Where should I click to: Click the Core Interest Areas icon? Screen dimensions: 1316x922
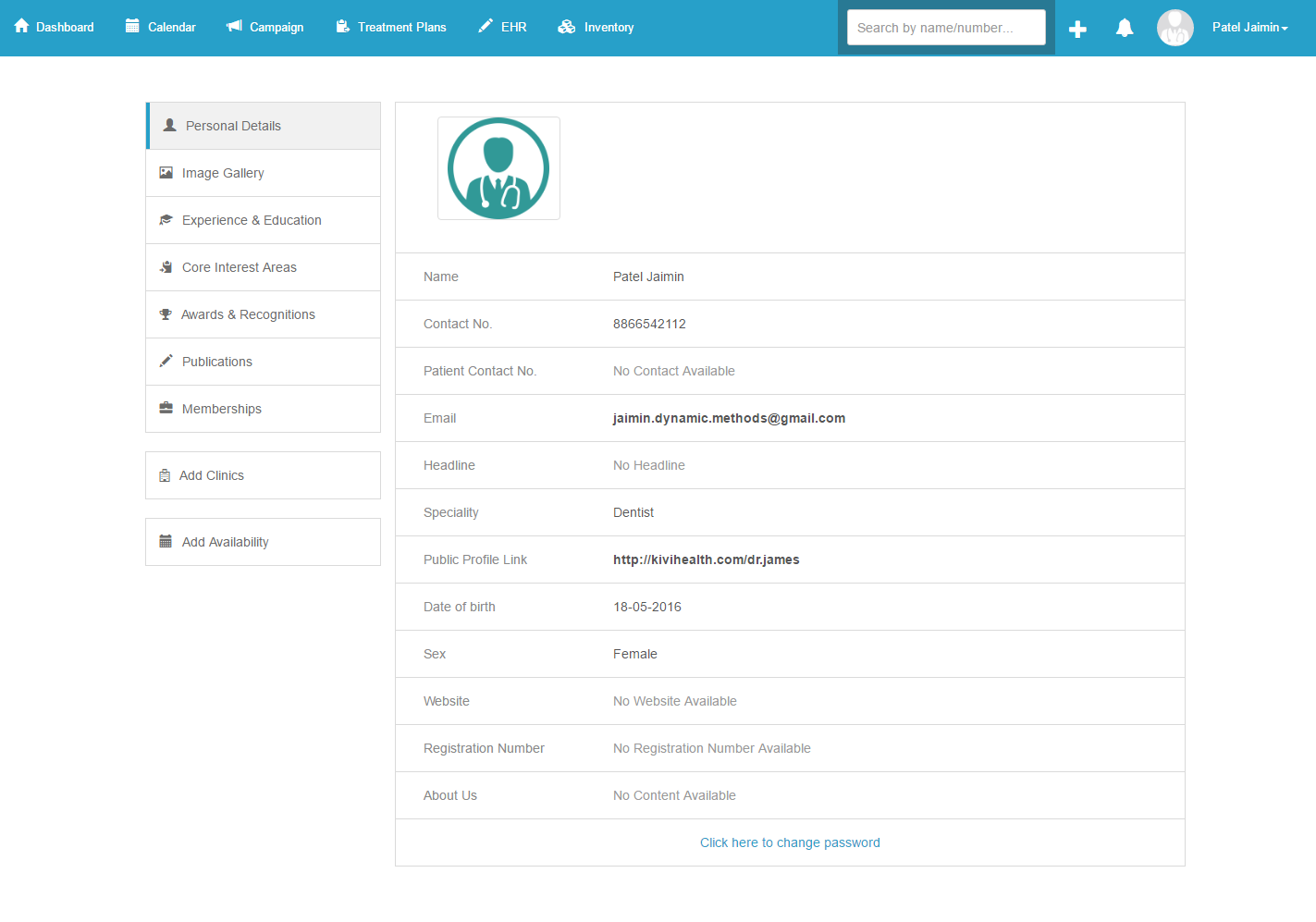pyautogui.click(x=166, y=266)
